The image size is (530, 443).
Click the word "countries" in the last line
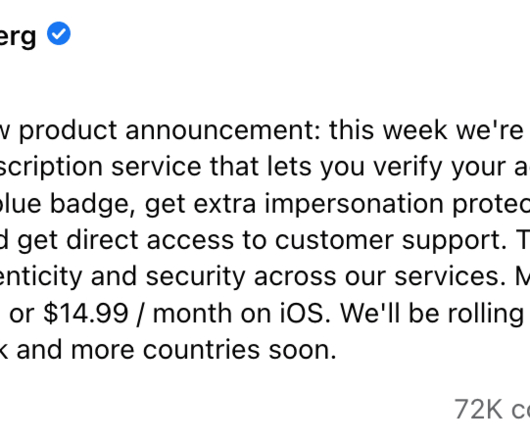point(201,350)
